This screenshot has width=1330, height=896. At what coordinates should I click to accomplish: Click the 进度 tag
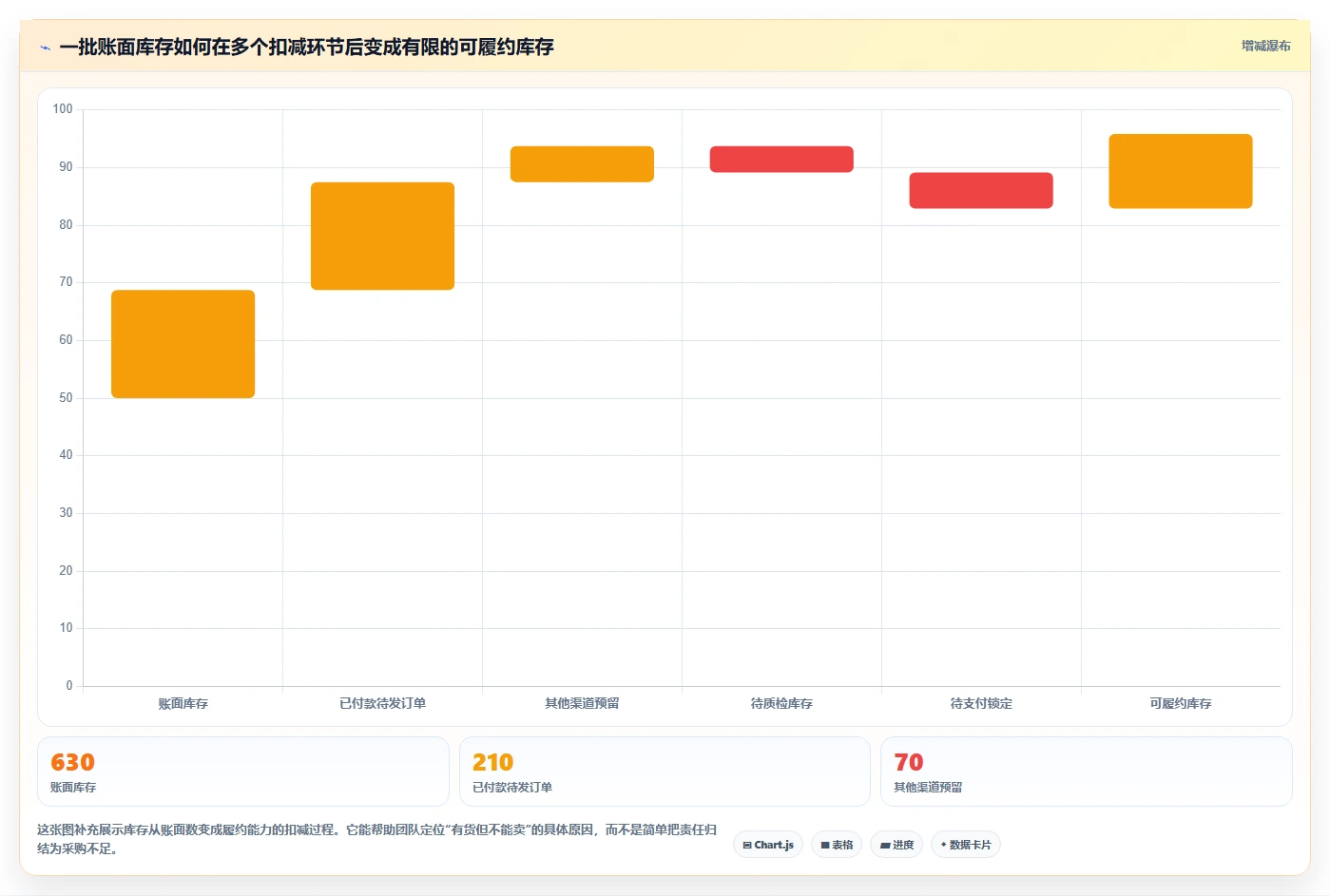[896, 845]
